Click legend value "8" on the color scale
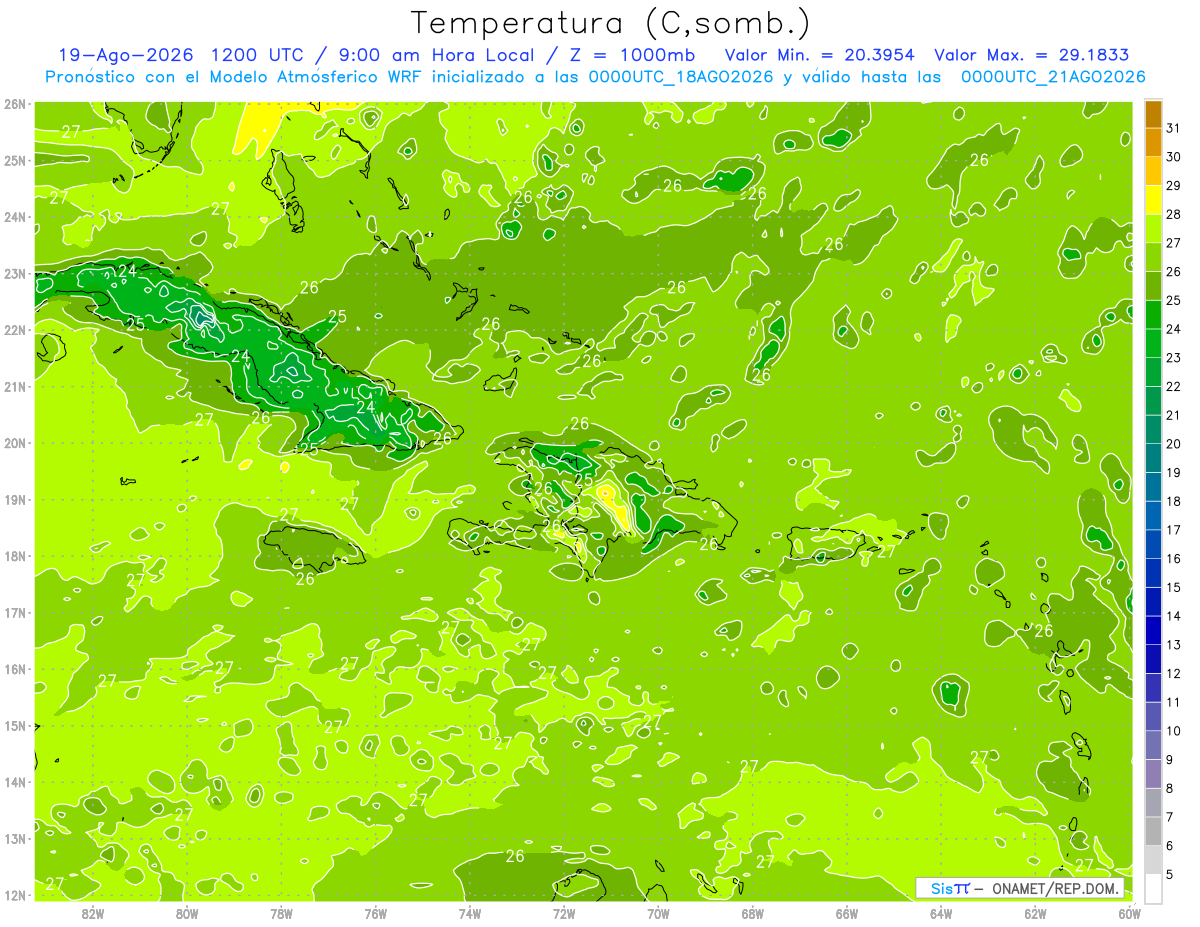 coord(1170,788)
